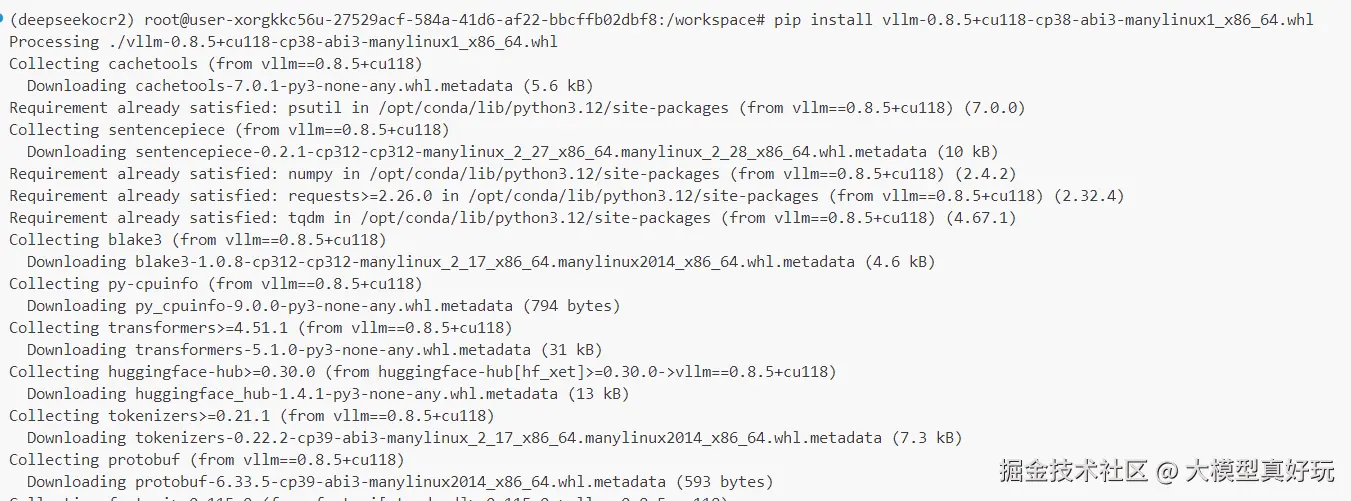
Task: Click the "Processing ./vllm-0.8.5" output line
Action: pos(283,42)
